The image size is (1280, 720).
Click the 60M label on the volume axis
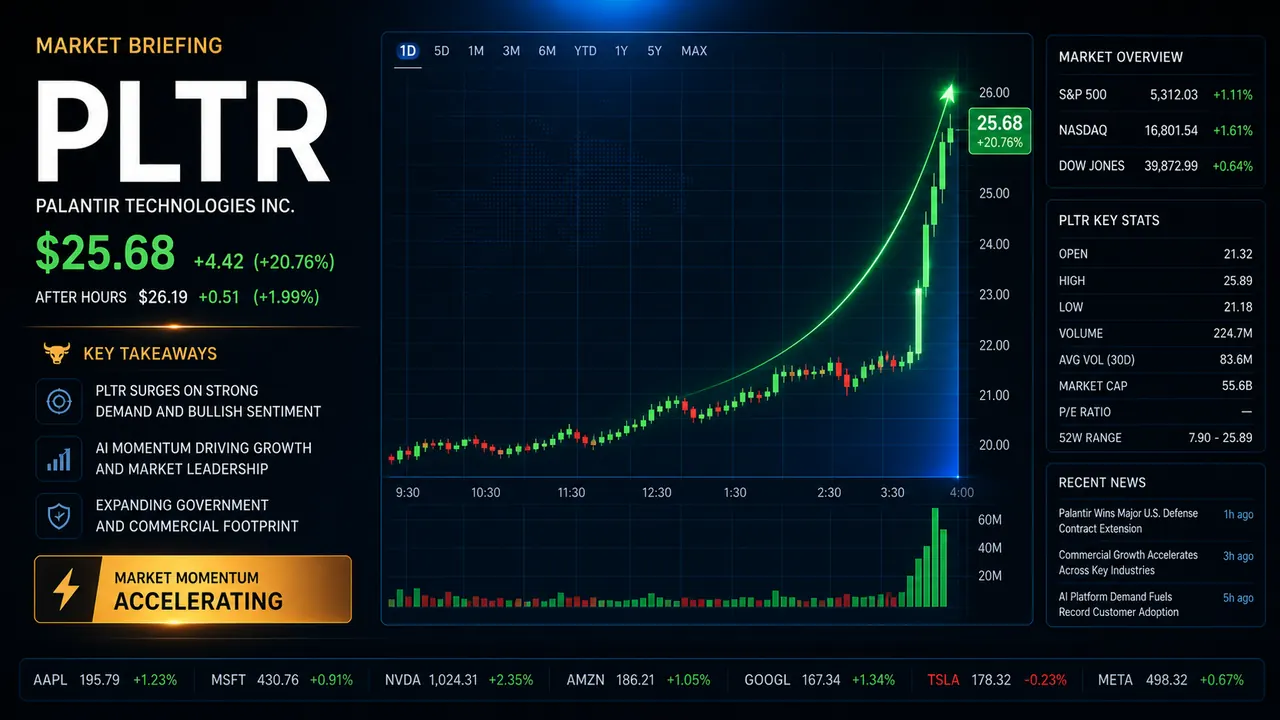point(990,520)
